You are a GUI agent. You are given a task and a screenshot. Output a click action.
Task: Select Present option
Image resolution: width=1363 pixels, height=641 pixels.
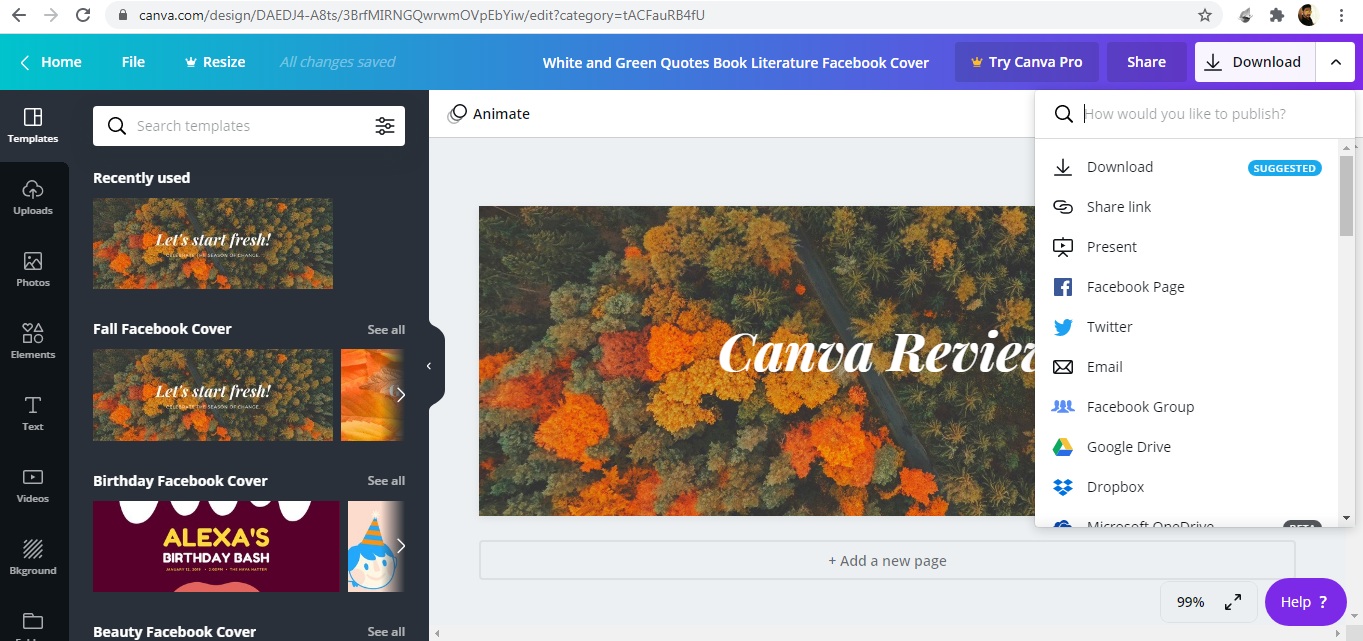(1187, 247)
